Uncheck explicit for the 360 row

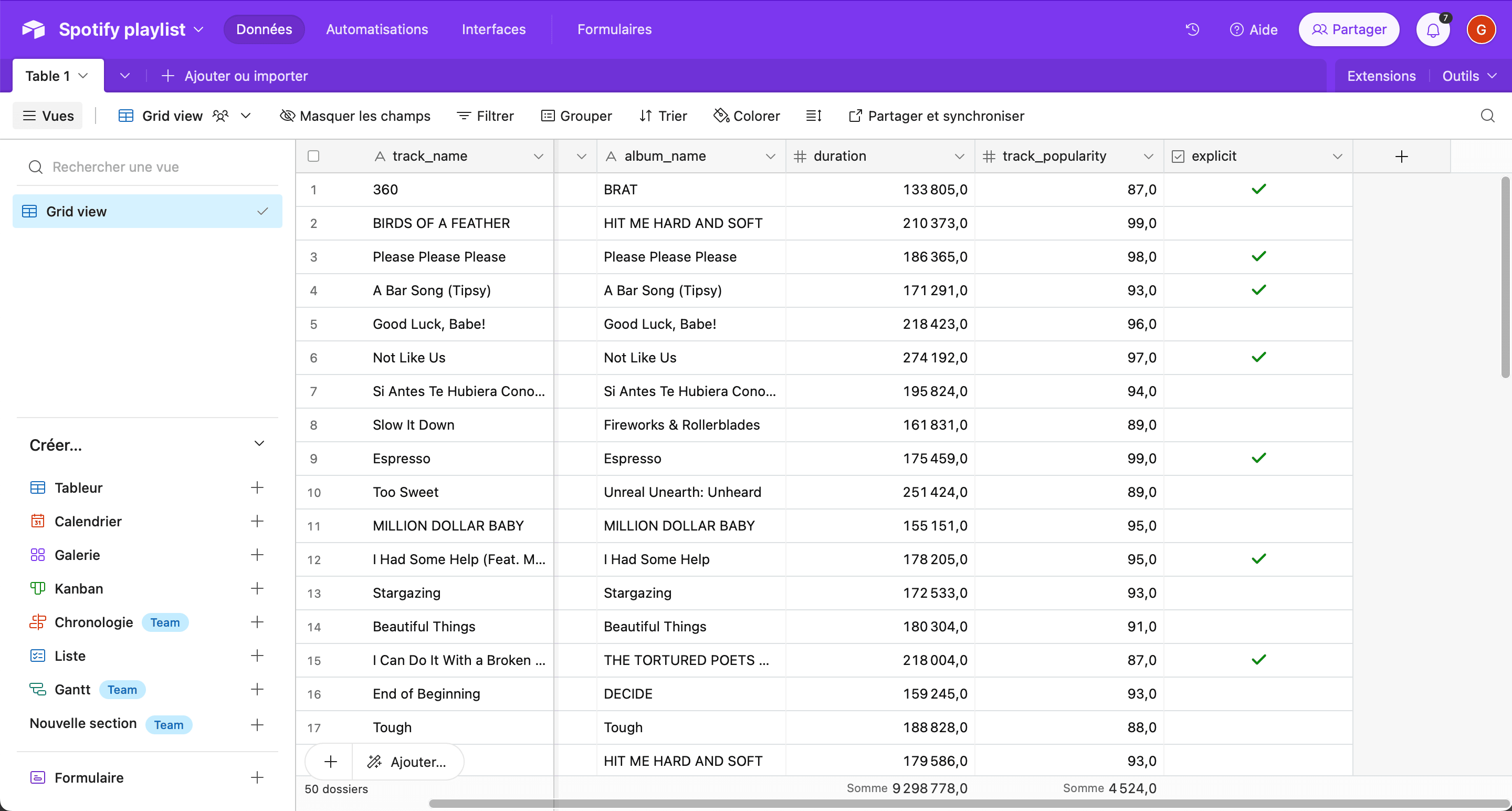coord(1258,189)
